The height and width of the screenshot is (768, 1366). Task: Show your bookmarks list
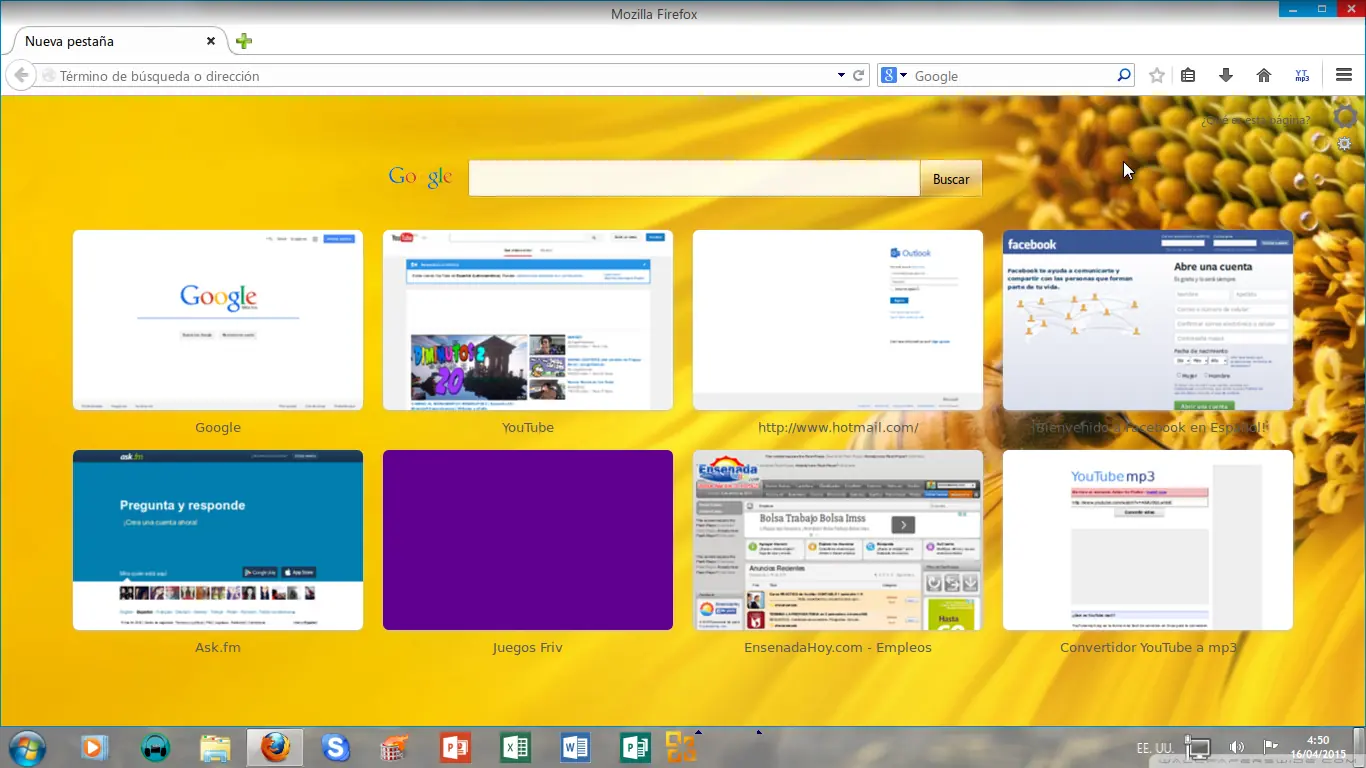pos(1188,76)
